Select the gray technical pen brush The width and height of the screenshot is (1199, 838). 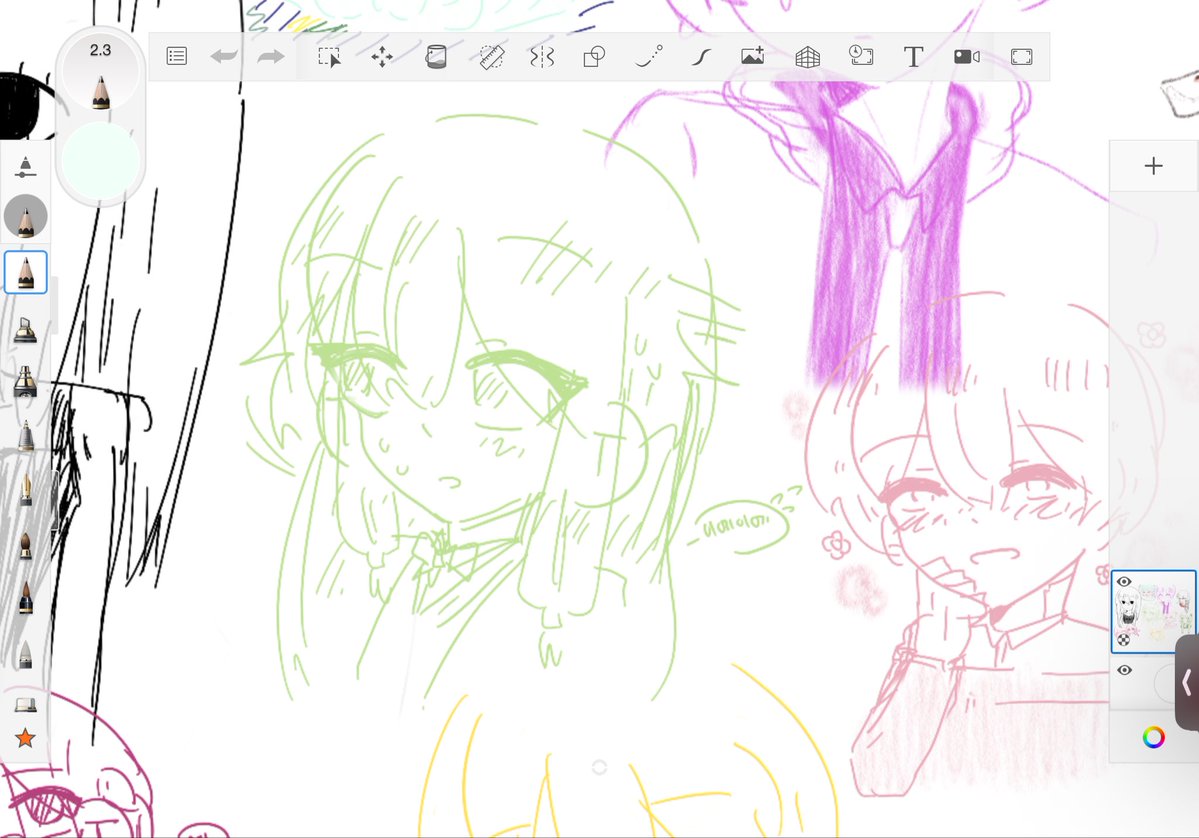(x=25, y=434)
